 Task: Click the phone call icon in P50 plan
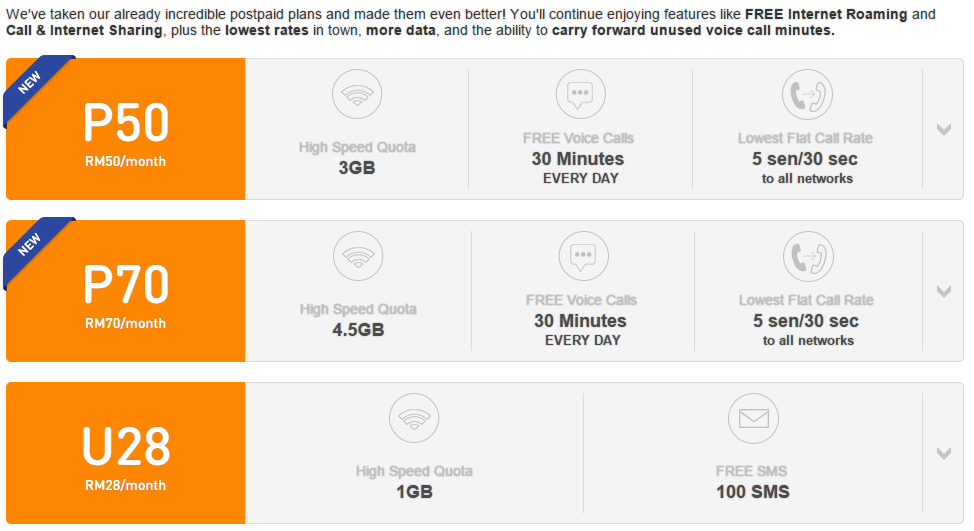coord(807,94)
